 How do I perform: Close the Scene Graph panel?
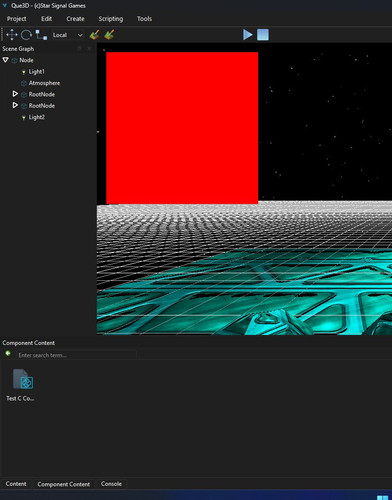89,49
